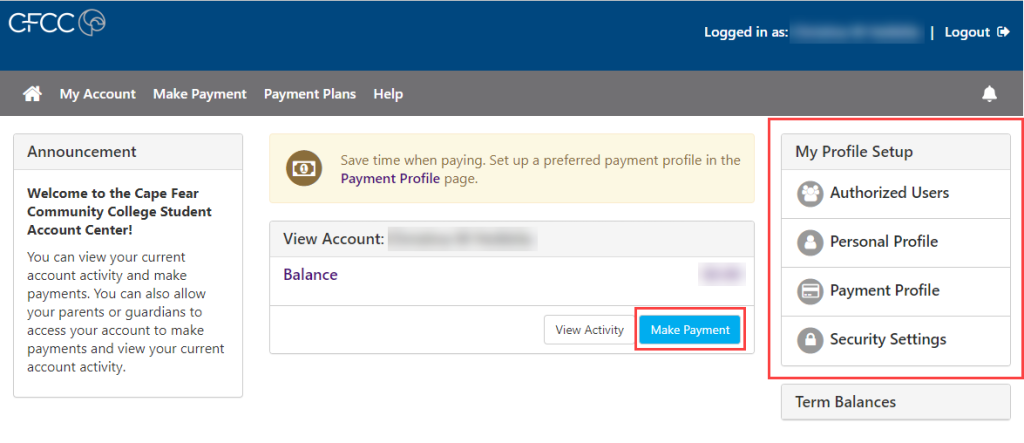Click the CFCC logo
This screenshot has width=1024, height=443.
57,24
